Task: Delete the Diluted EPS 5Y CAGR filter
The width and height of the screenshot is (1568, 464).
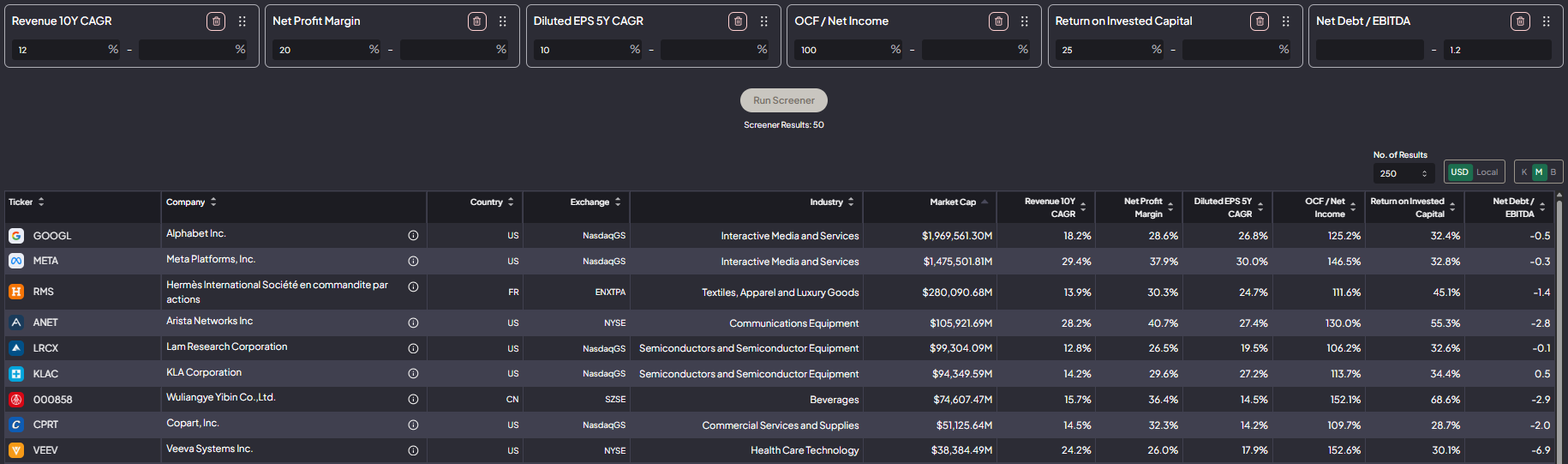Action: pos(738,21)
